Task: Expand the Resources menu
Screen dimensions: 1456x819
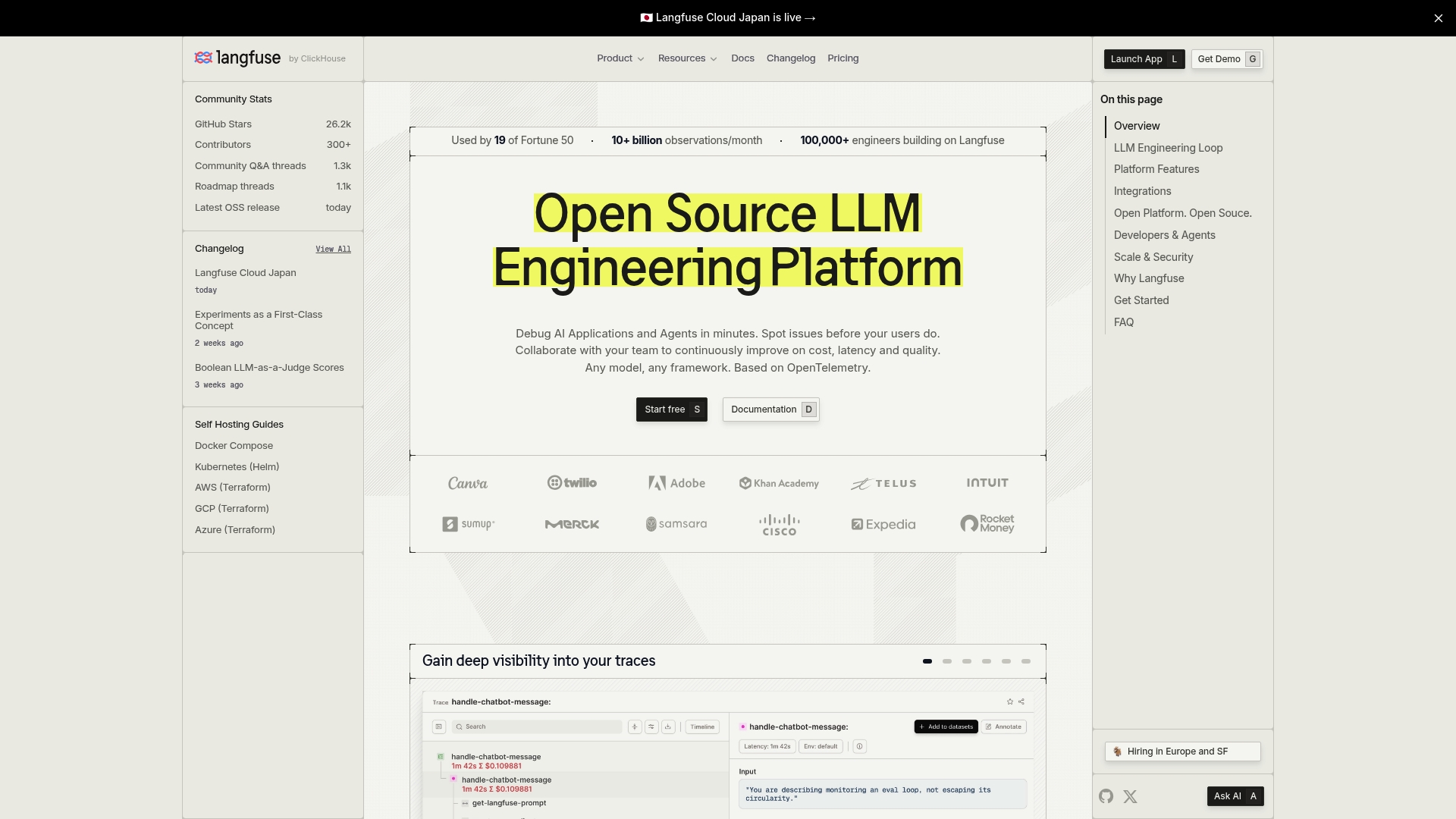Action: (x=687, y=58)
